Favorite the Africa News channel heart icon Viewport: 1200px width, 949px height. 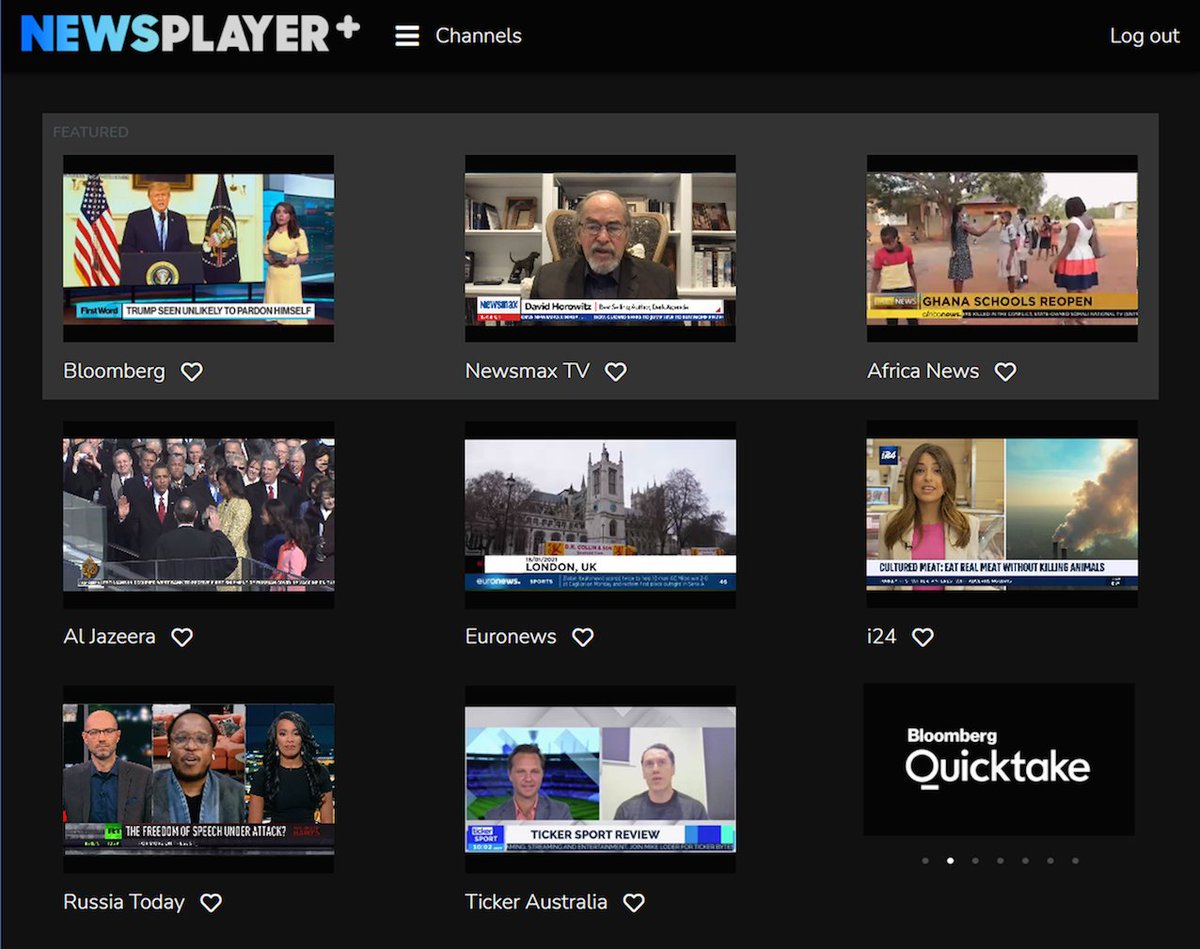pyautogui.click(x=1005, y=371)
